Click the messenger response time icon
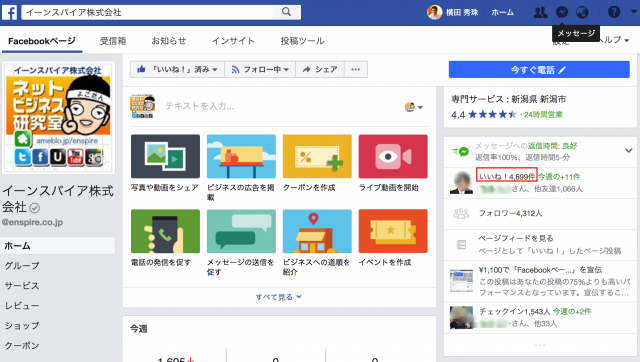 tap(460, 151)
